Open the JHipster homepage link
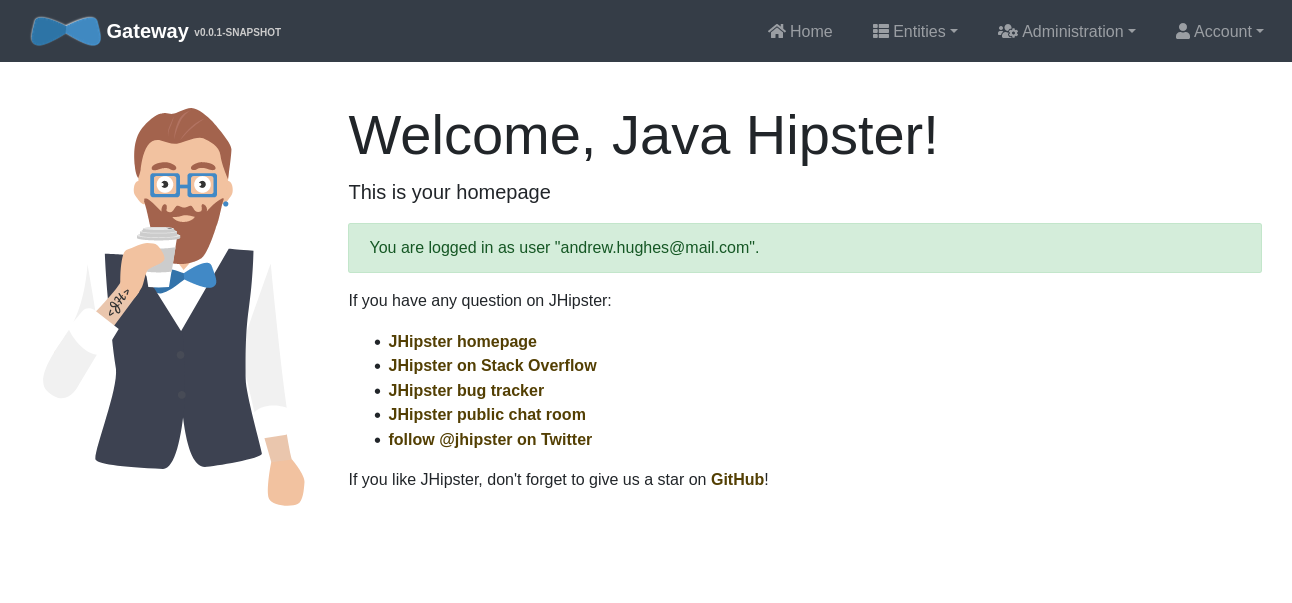Screen dimensions: 1292x603 pyautogui.click(x=462, y=342)
